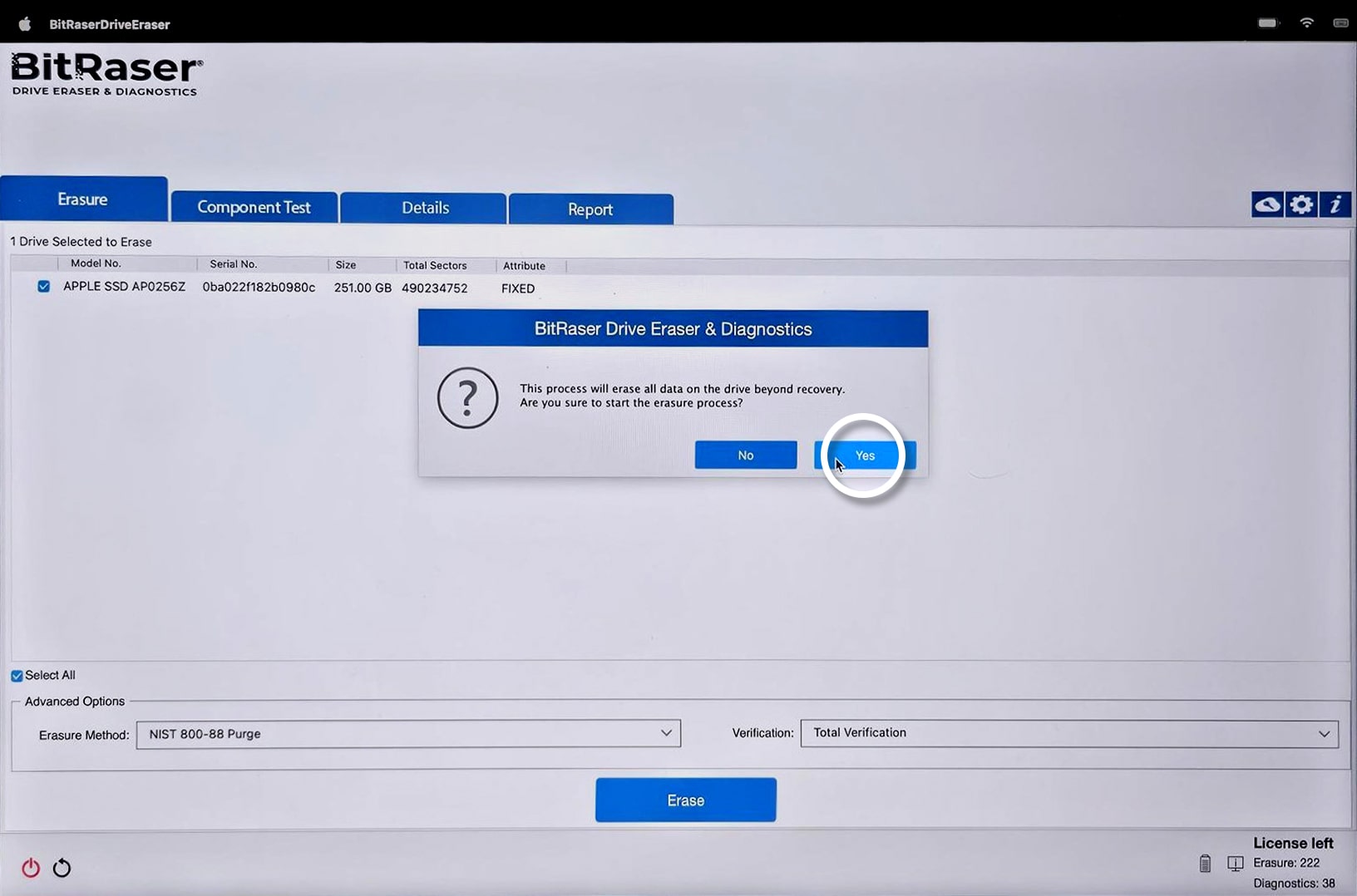Image resolution: width=1357 pixels, height=896 pixels.
Task: Open the Report tab
Action: (x=591, y=209)
